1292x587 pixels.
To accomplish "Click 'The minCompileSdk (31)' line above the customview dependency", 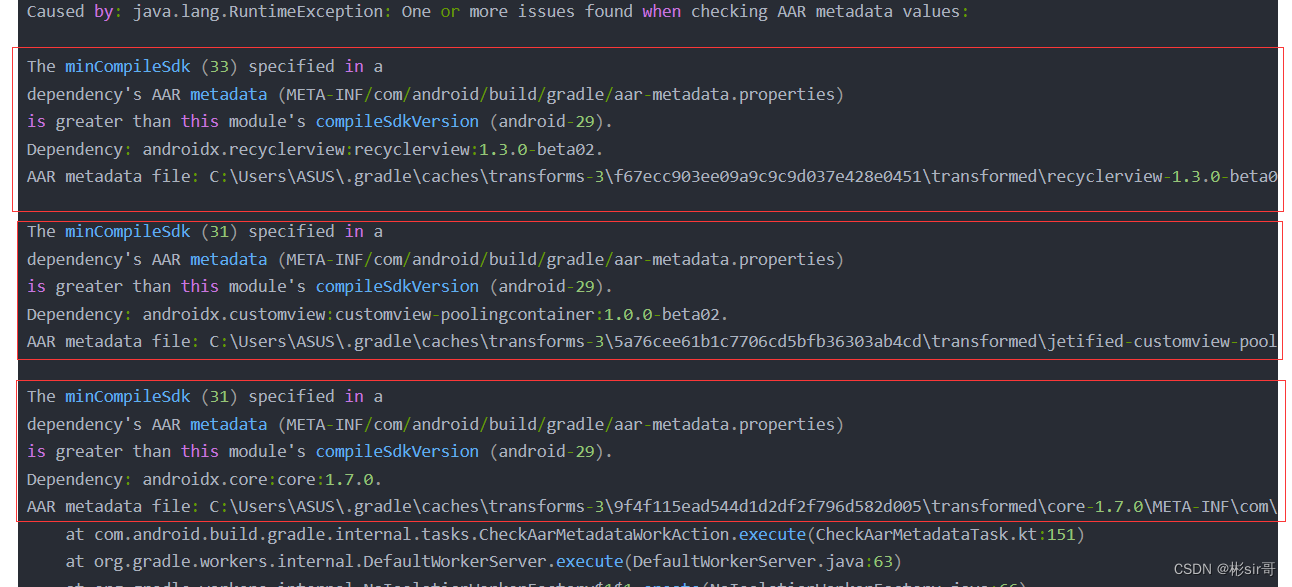I will [x=205, y=231].
